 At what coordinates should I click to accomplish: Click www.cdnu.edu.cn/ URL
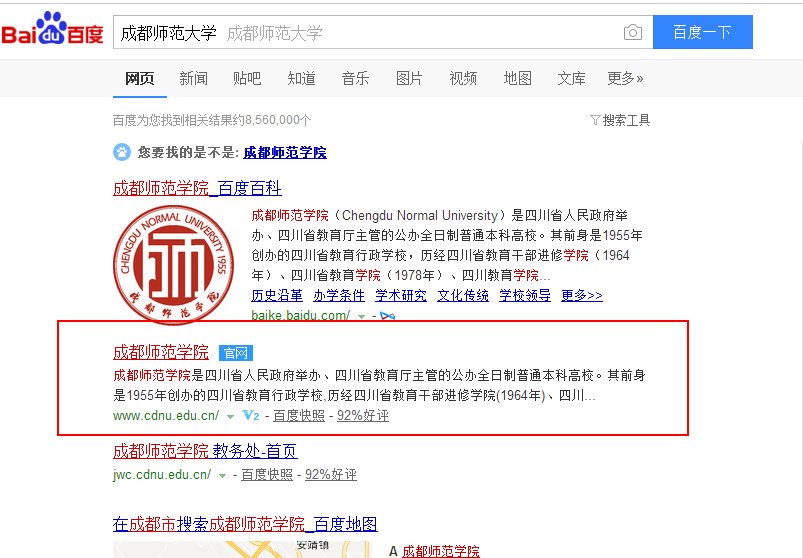click(166, 415)
